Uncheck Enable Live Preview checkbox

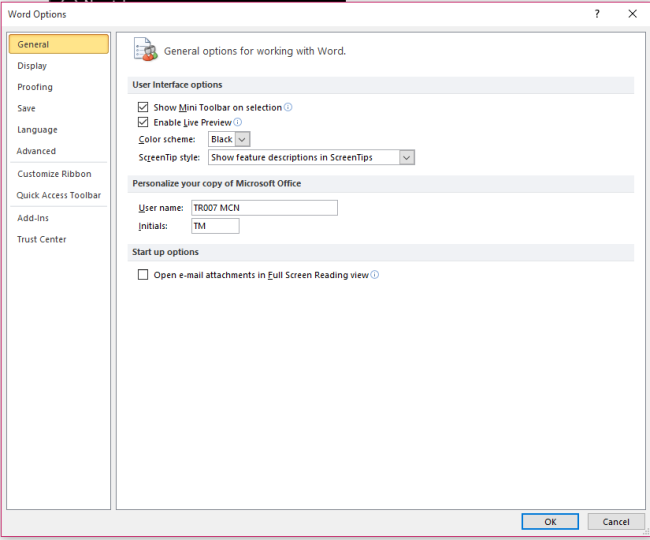143,122
